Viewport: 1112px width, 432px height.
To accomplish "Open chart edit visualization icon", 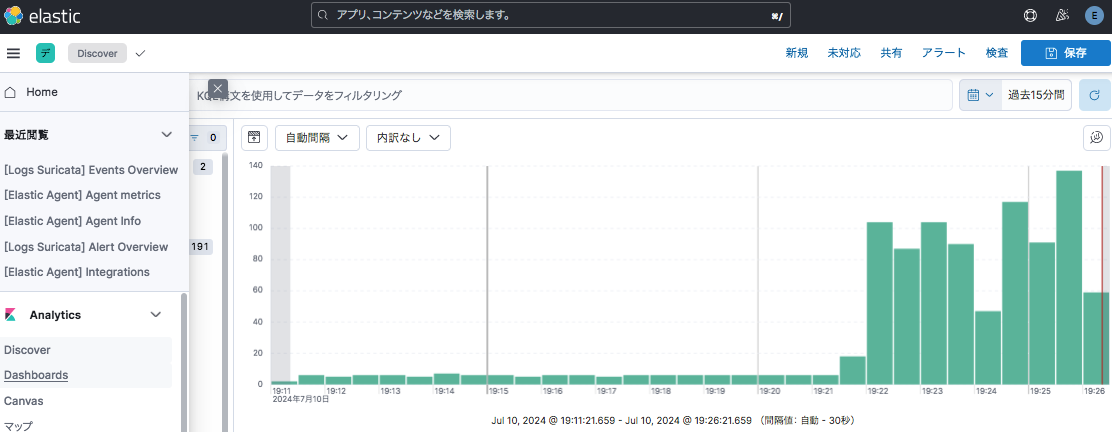I will [x=1097, y=137].
